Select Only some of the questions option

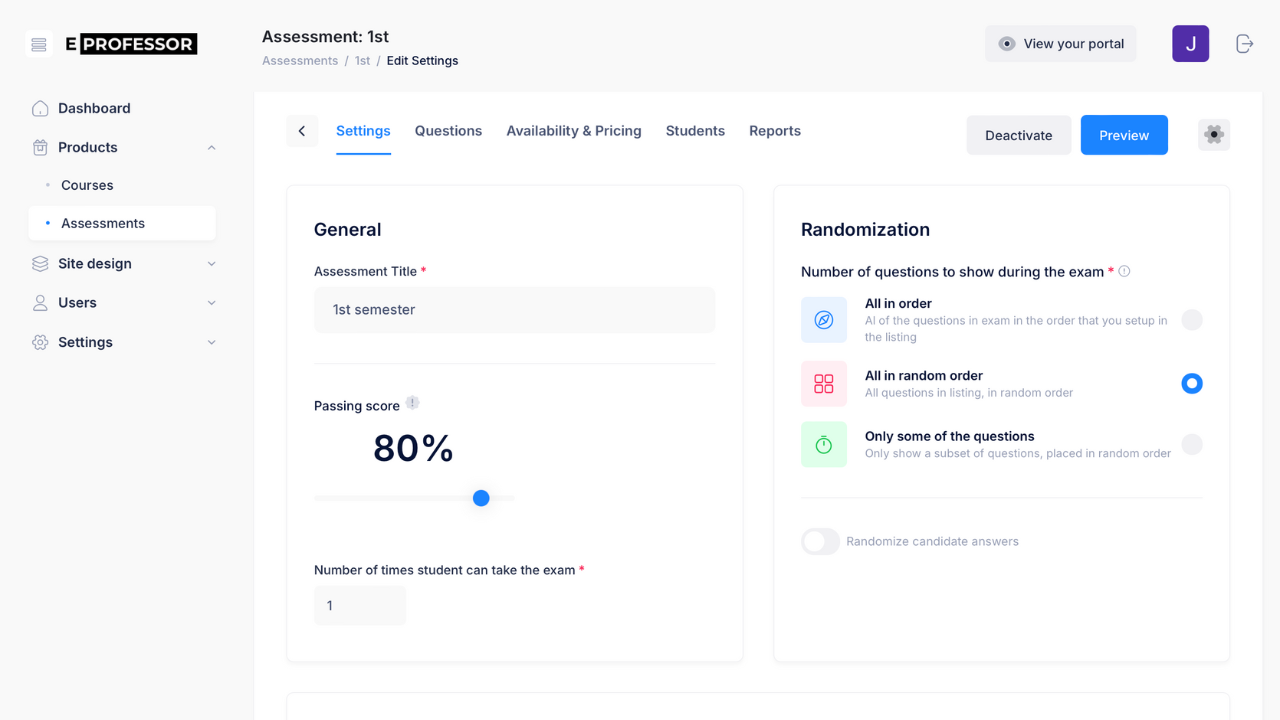(x=1191, y=444)
